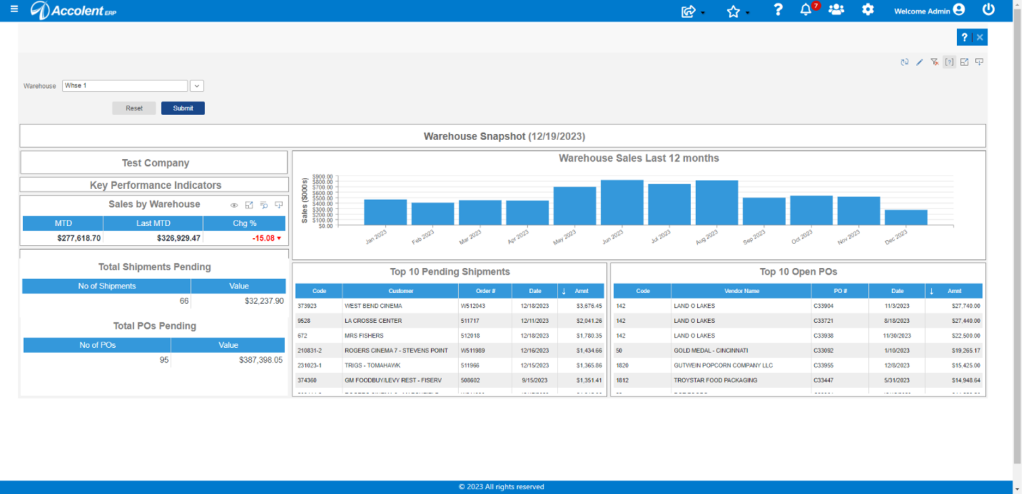This screenshot has height=494, width=1024.
Task: Sort Top 10 Pending Shipments by Amnt arrow
Action: (564, 291)
